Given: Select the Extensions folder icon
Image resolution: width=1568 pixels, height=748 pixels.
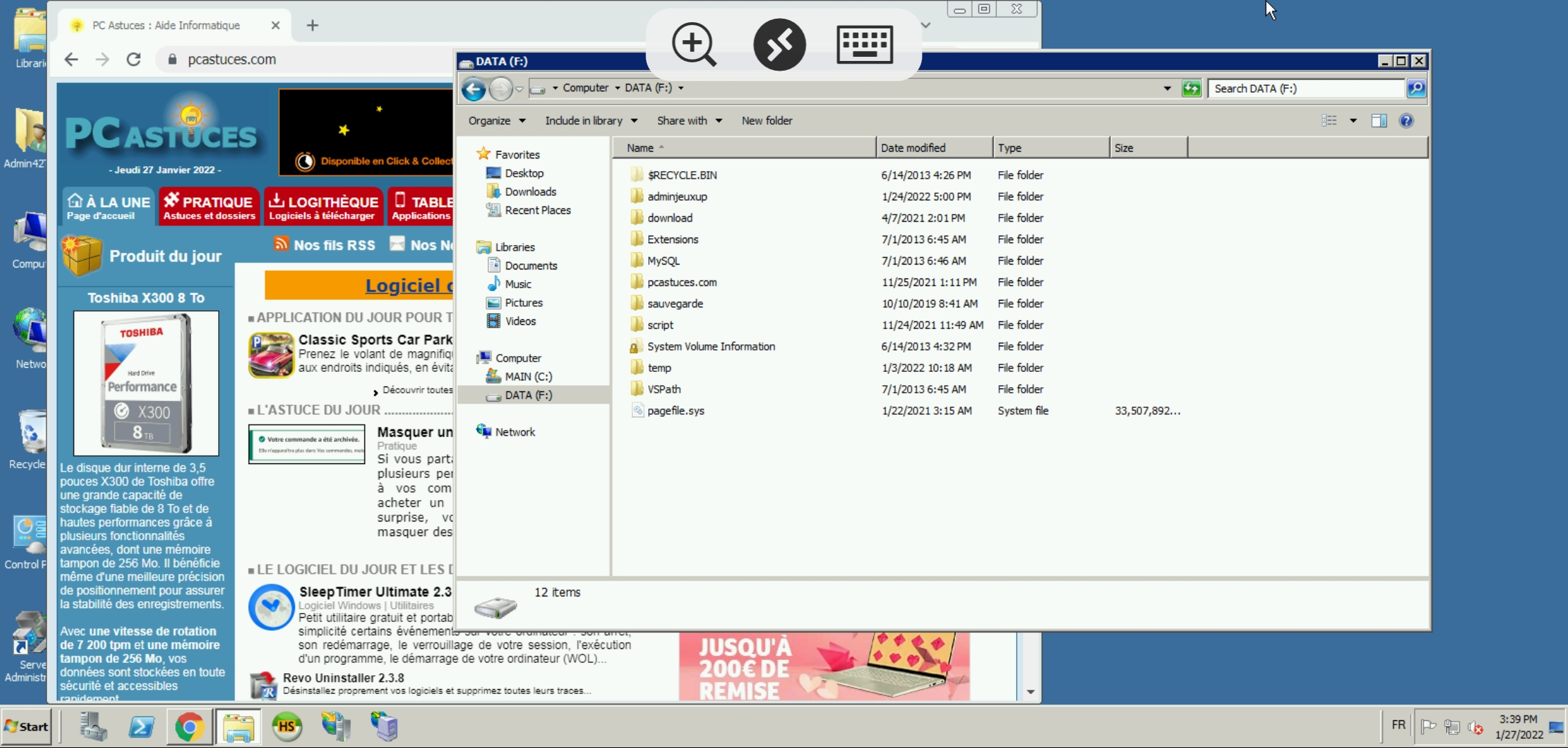Looking at the screenshot, I should (636, 239).
